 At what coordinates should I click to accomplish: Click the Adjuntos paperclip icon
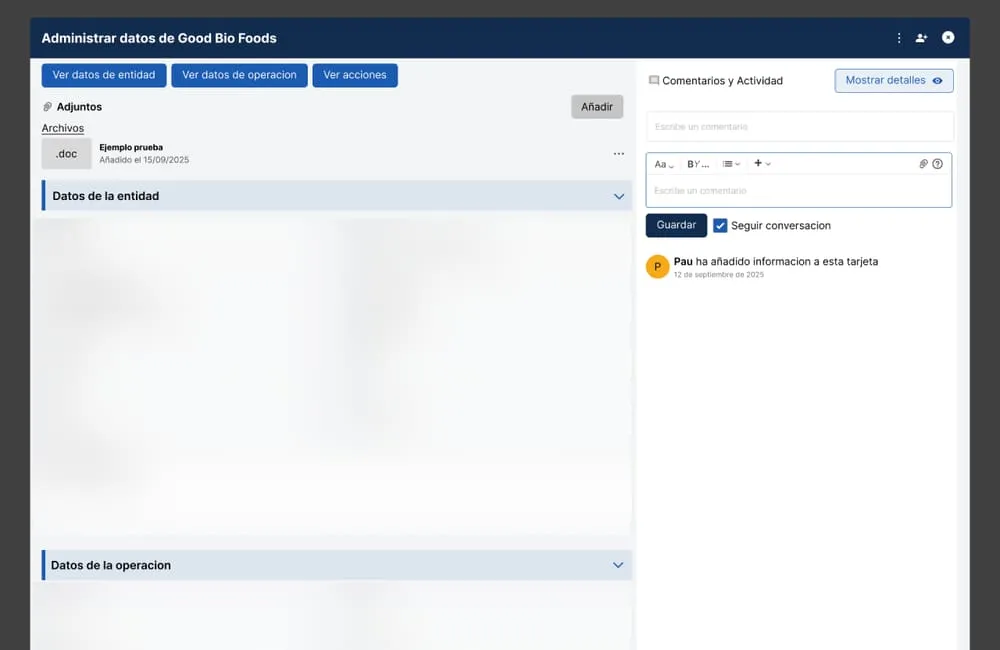47,107
